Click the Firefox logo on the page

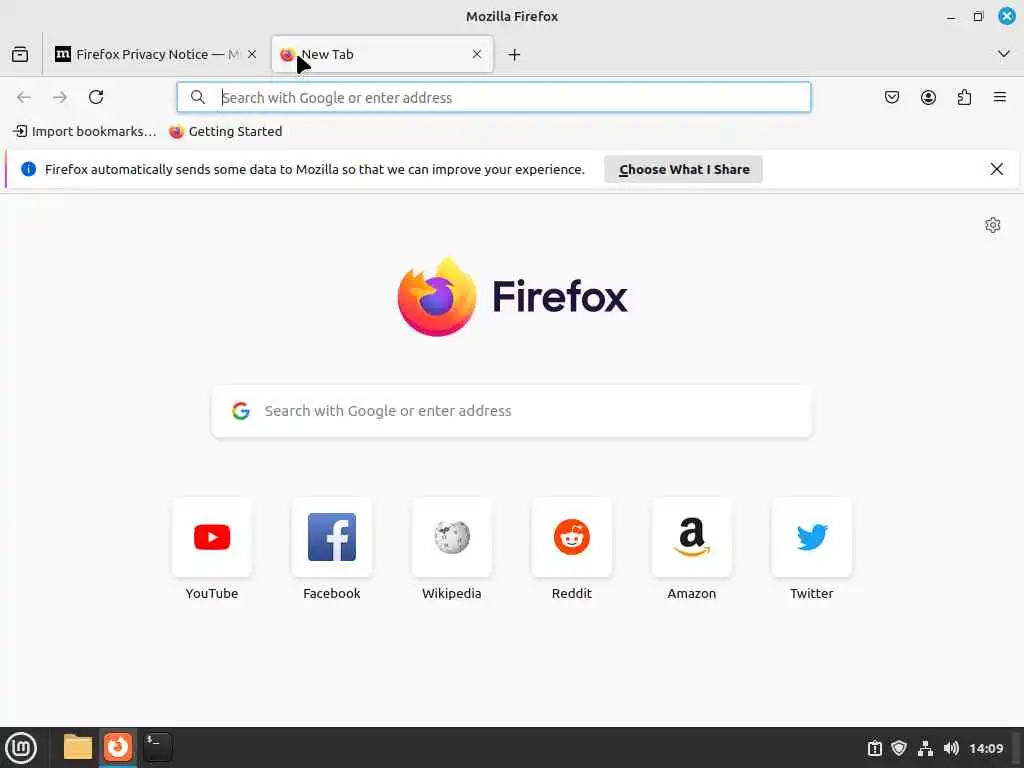[512, 297]
